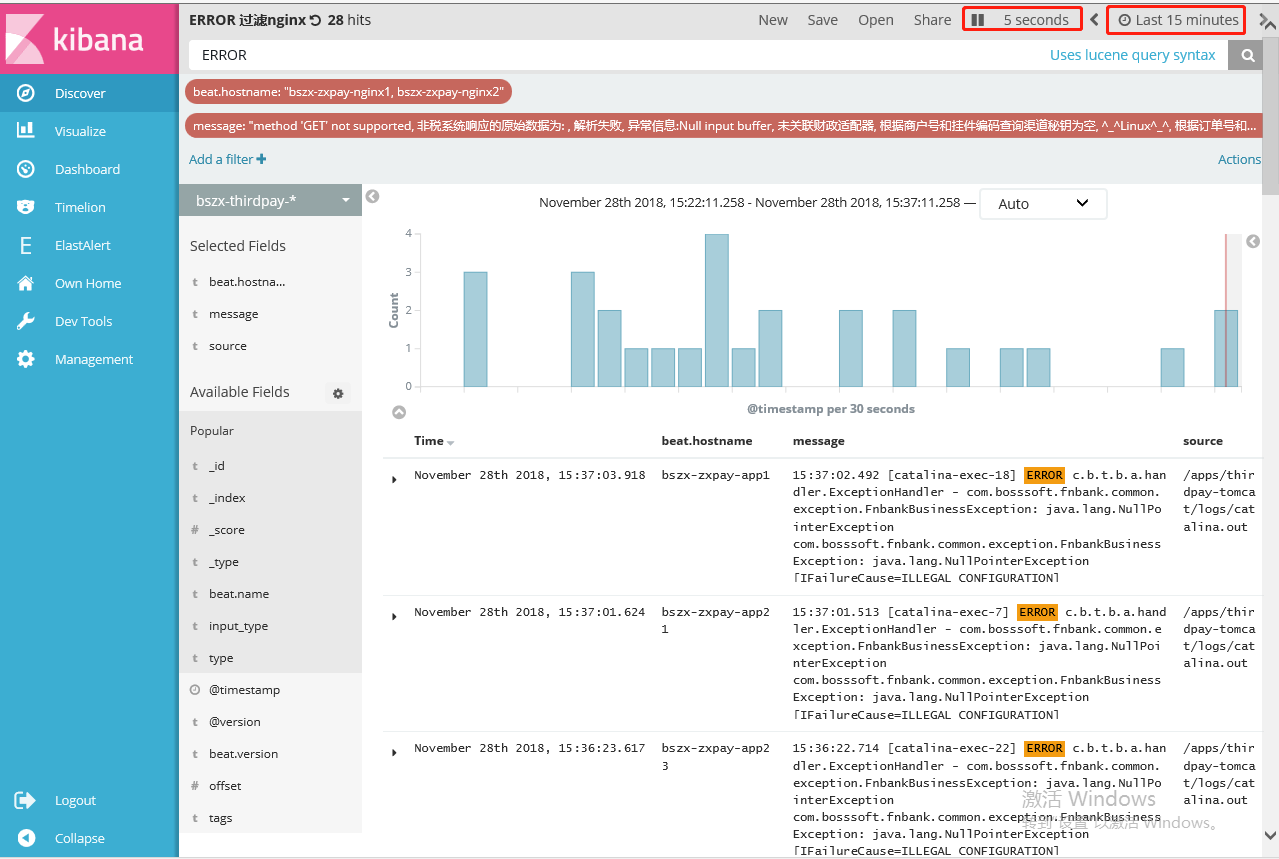Click the beat.hostname column header
Screen dimensions: 1279x859
pos(707,441)
